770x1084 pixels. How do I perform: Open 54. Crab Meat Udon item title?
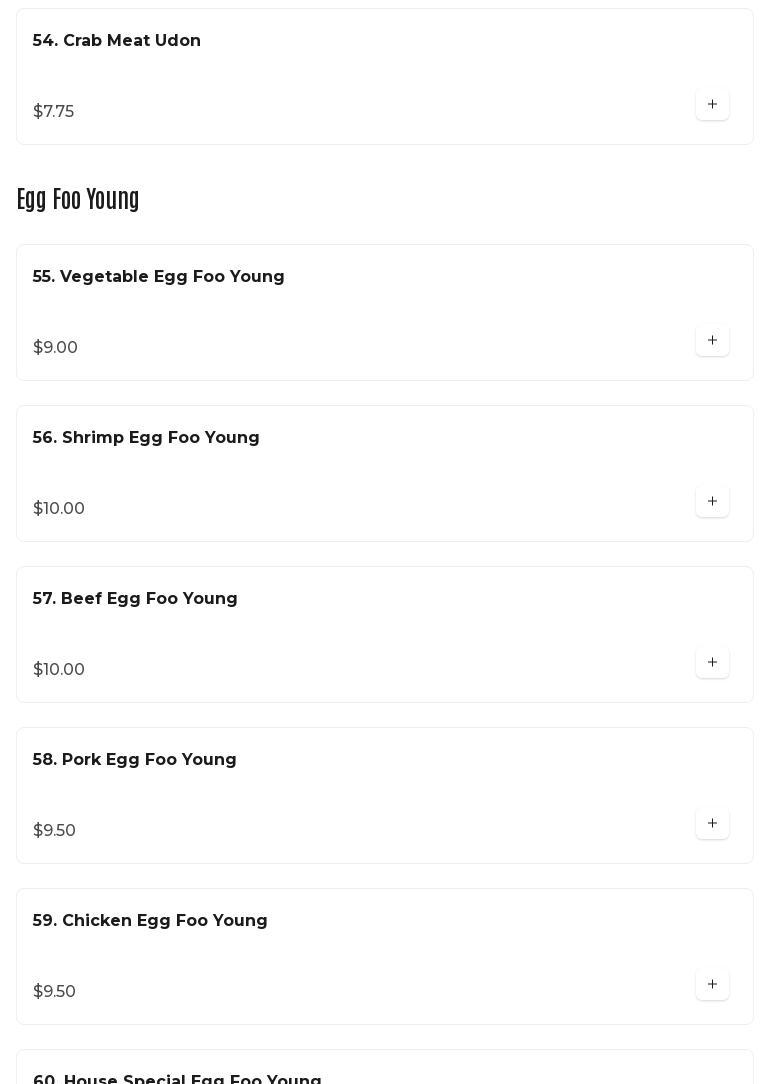(117, 41)
